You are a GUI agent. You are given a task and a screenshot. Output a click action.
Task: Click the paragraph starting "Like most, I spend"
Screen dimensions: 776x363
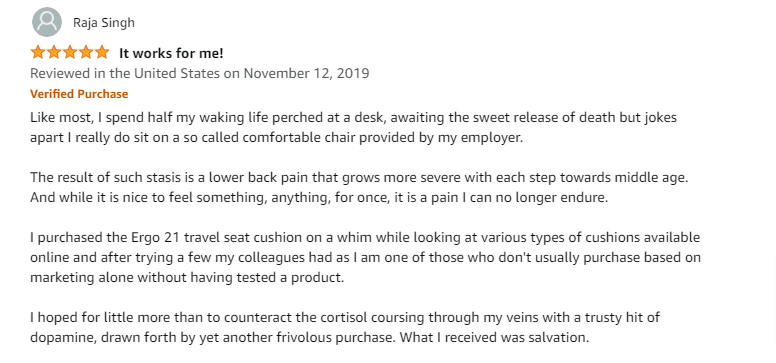353,128
